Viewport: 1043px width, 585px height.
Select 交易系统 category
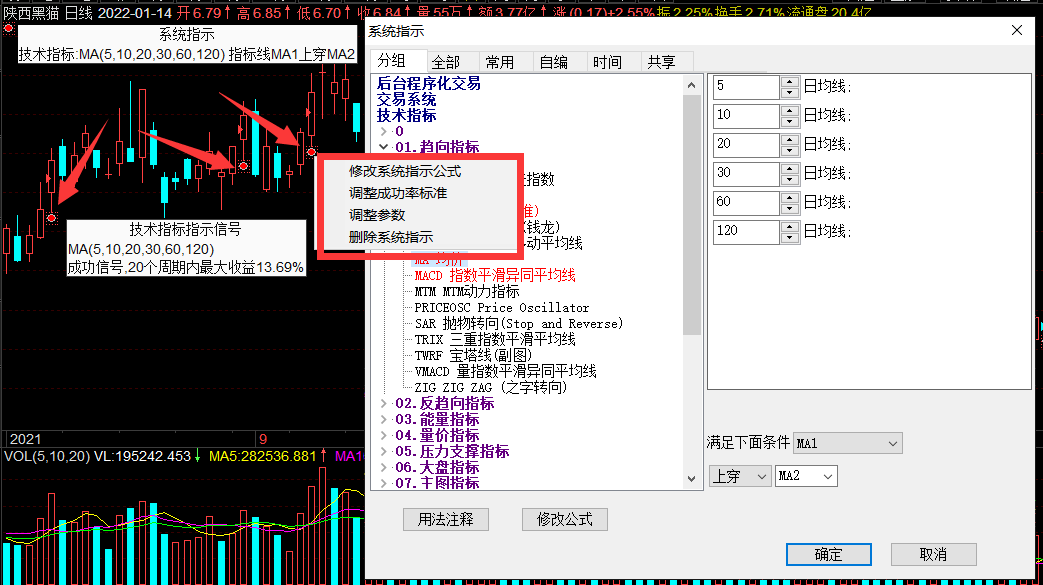(x=406, y=99)
